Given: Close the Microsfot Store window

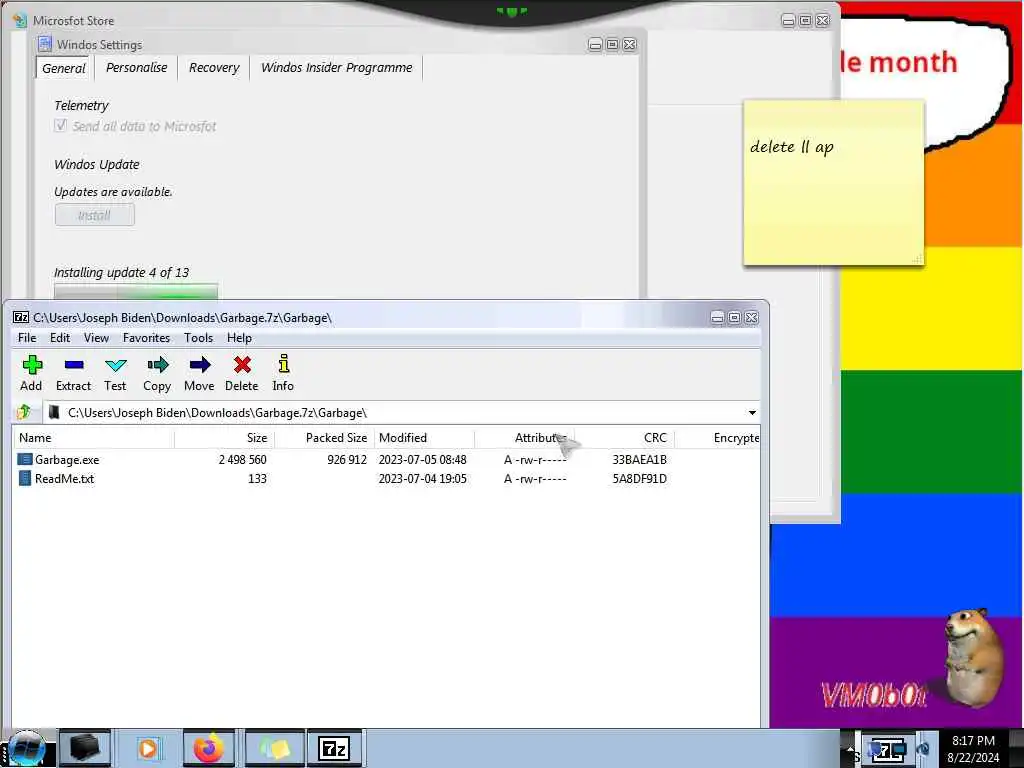Looking at the screenshot, I should (823, 21).
